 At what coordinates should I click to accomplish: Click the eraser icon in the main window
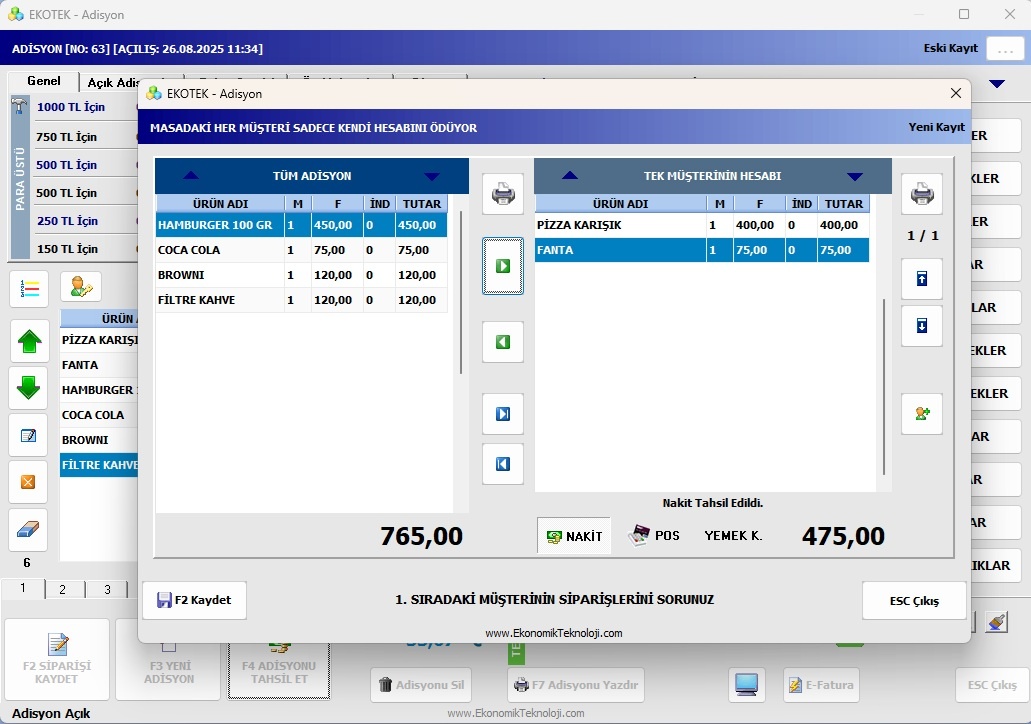coord(28,529)
